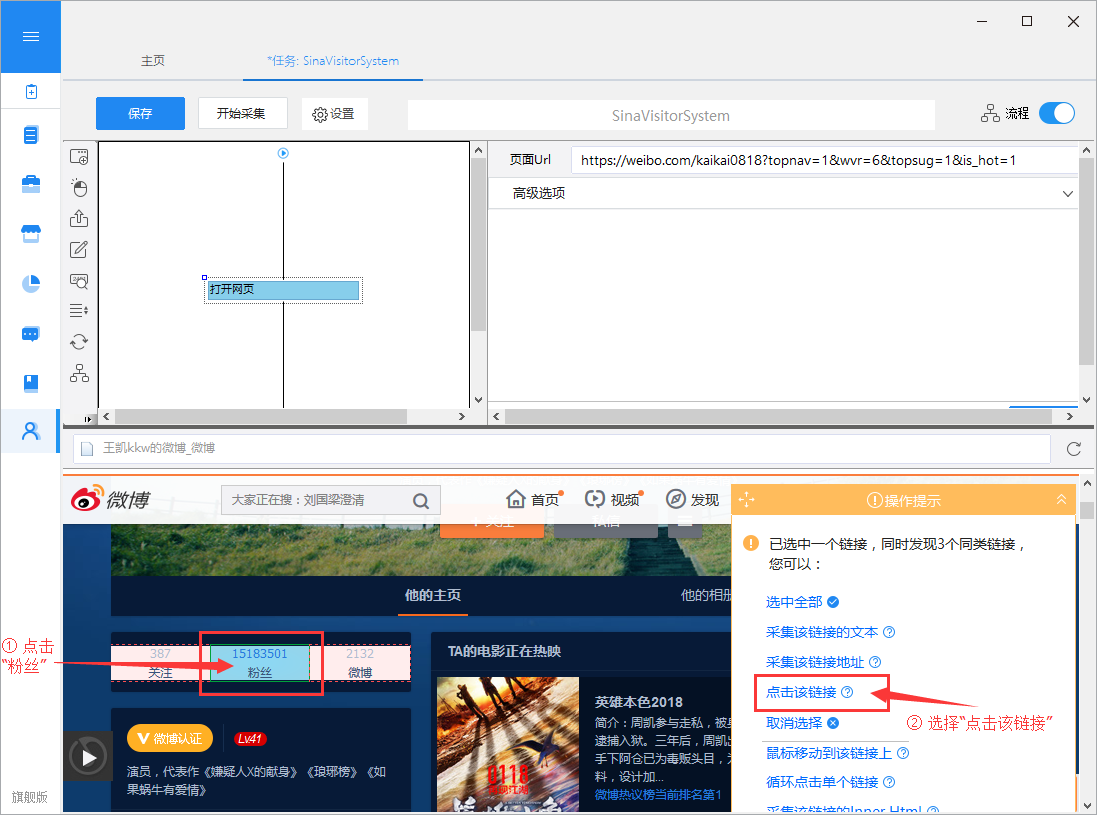Click the move handle on 操作提示 panel

[746, 499]
